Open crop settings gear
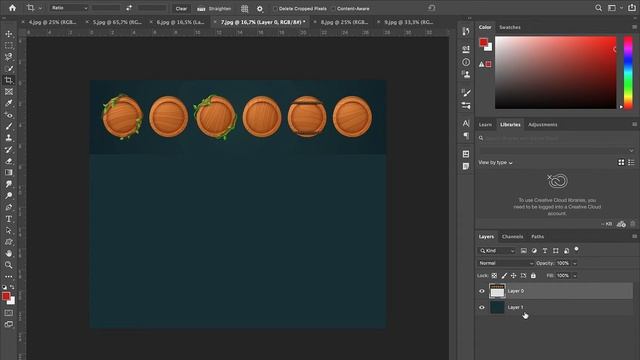 (x=260, y=8)
